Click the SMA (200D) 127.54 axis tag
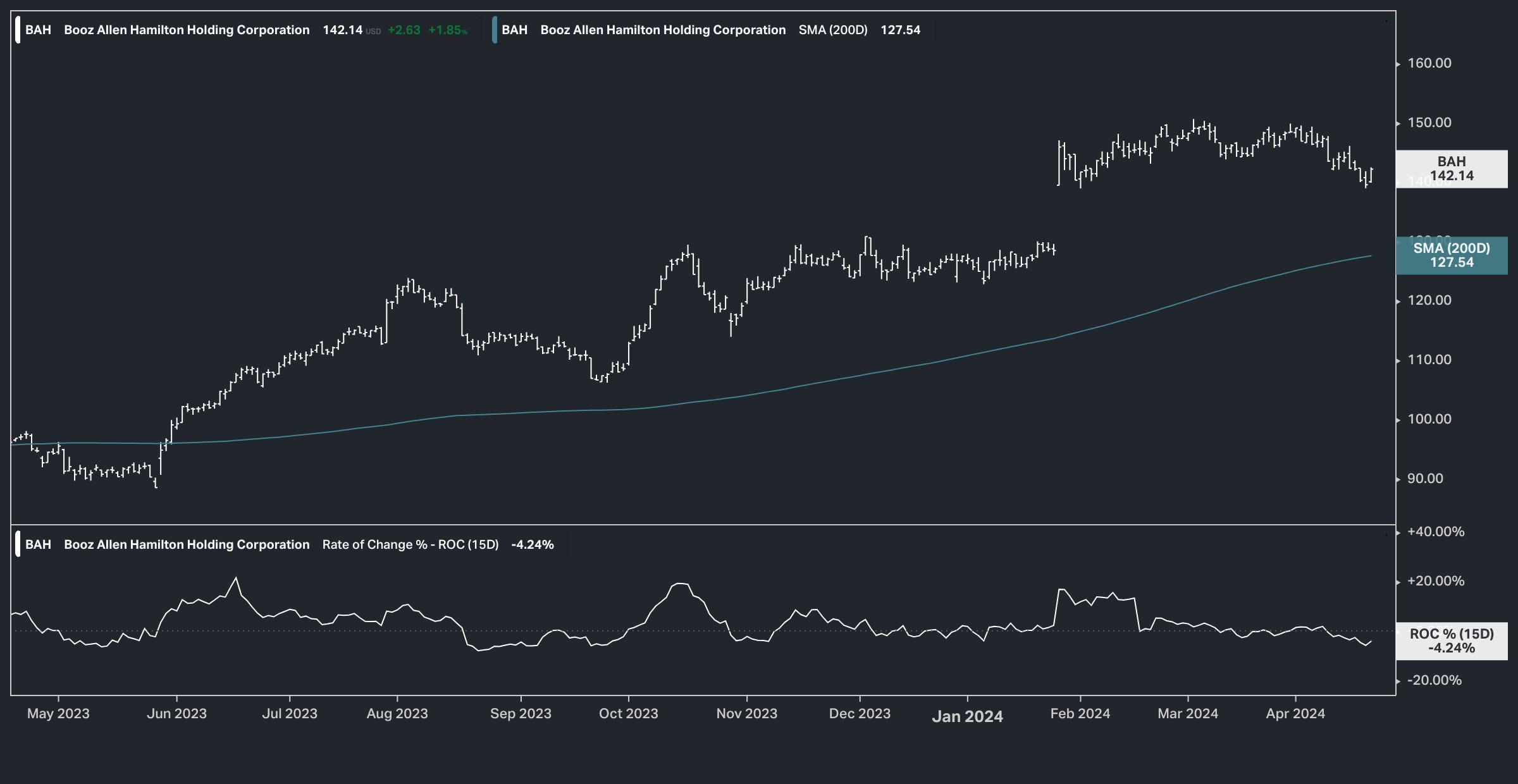Image resolution: width=1518 pixels, height=784 pixels. 1452,255
